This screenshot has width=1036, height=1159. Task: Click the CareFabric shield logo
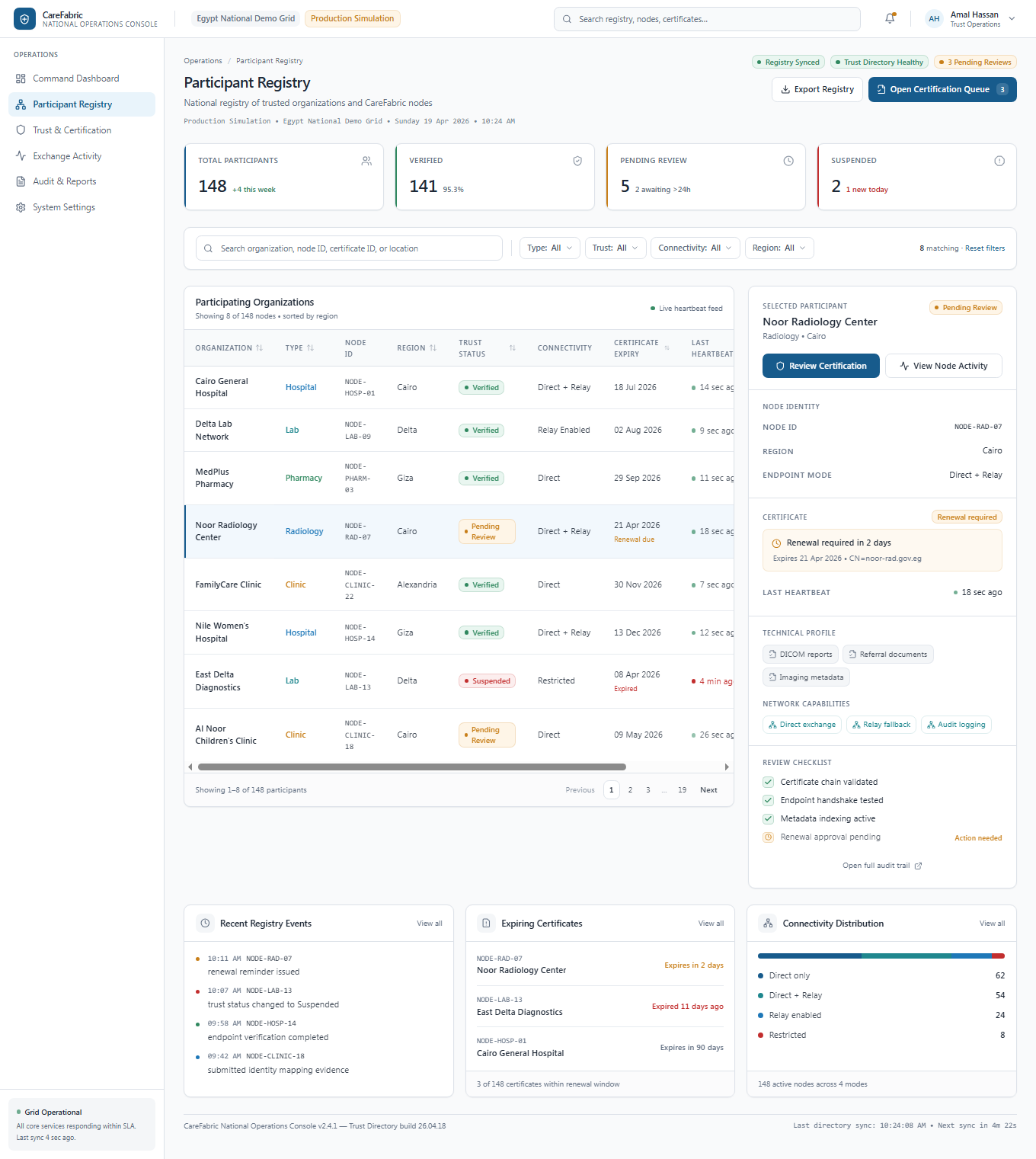click(x=24, y=18)
